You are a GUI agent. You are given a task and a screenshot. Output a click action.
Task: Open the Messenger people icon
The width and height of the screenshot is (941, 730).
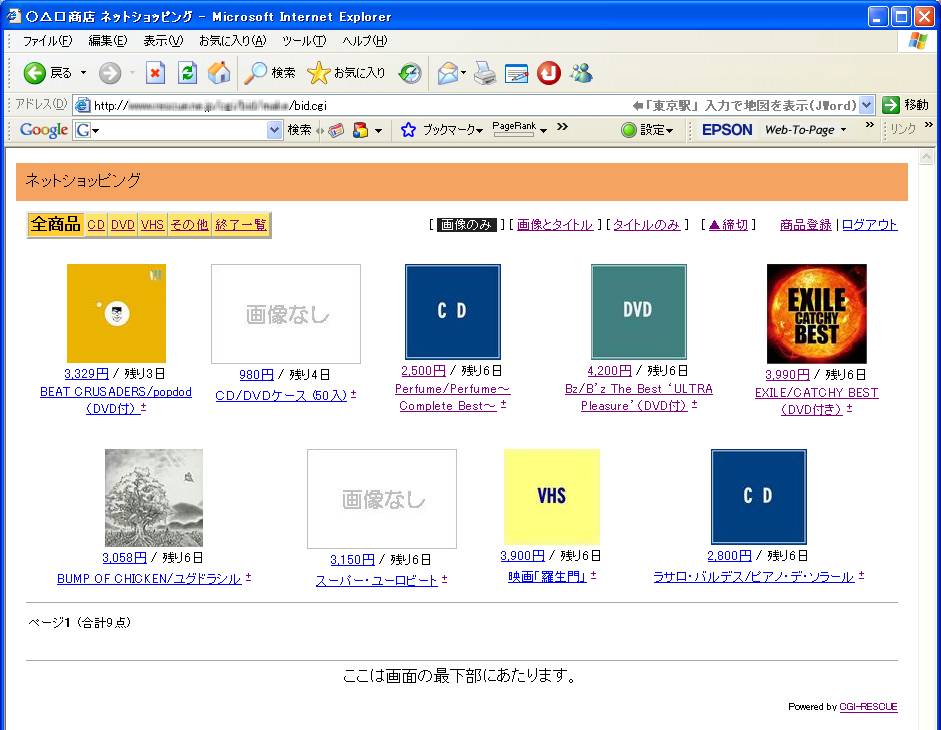point(582,73)
